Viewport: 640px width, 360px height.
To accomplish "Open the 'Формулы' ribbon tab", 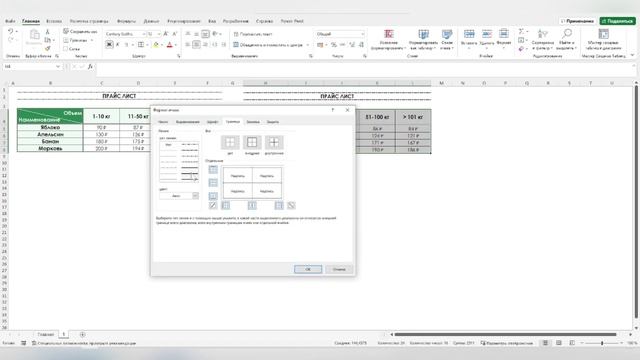I will 126,21.
